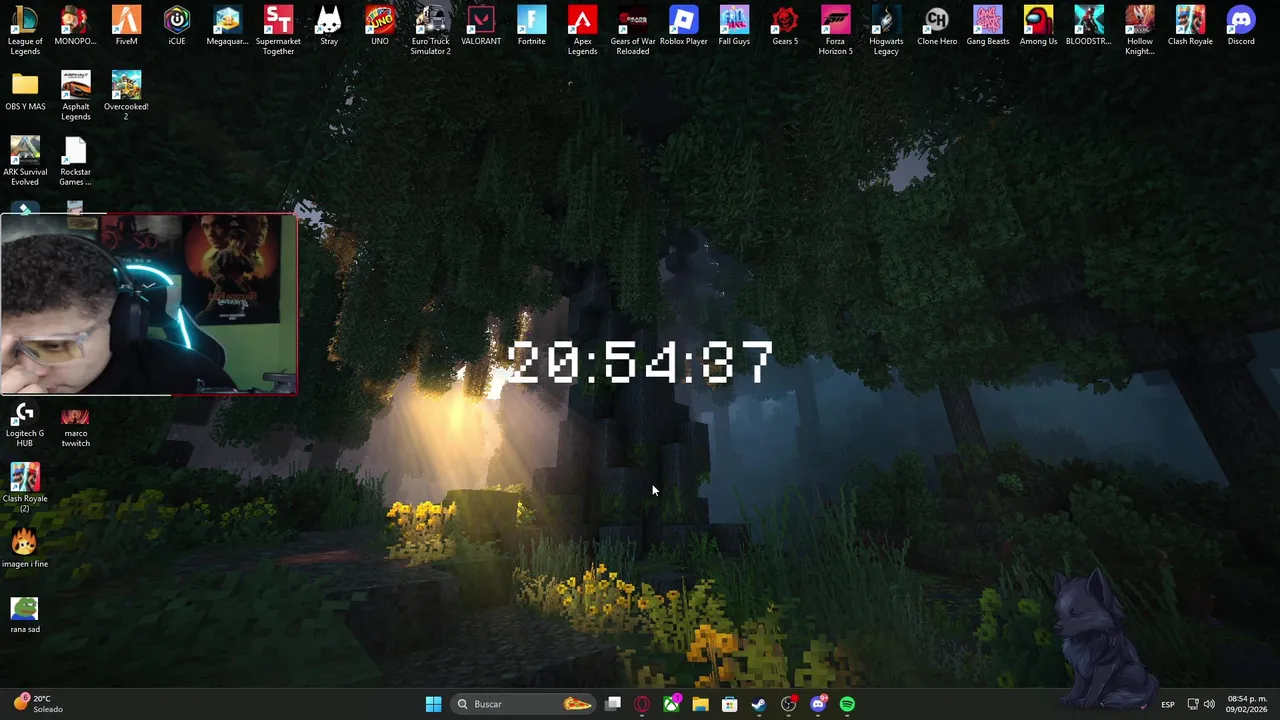Viewport: 1280px width, 720px height.
Task: Select the Fortnite desktop icon
Action: click(531, 25)
